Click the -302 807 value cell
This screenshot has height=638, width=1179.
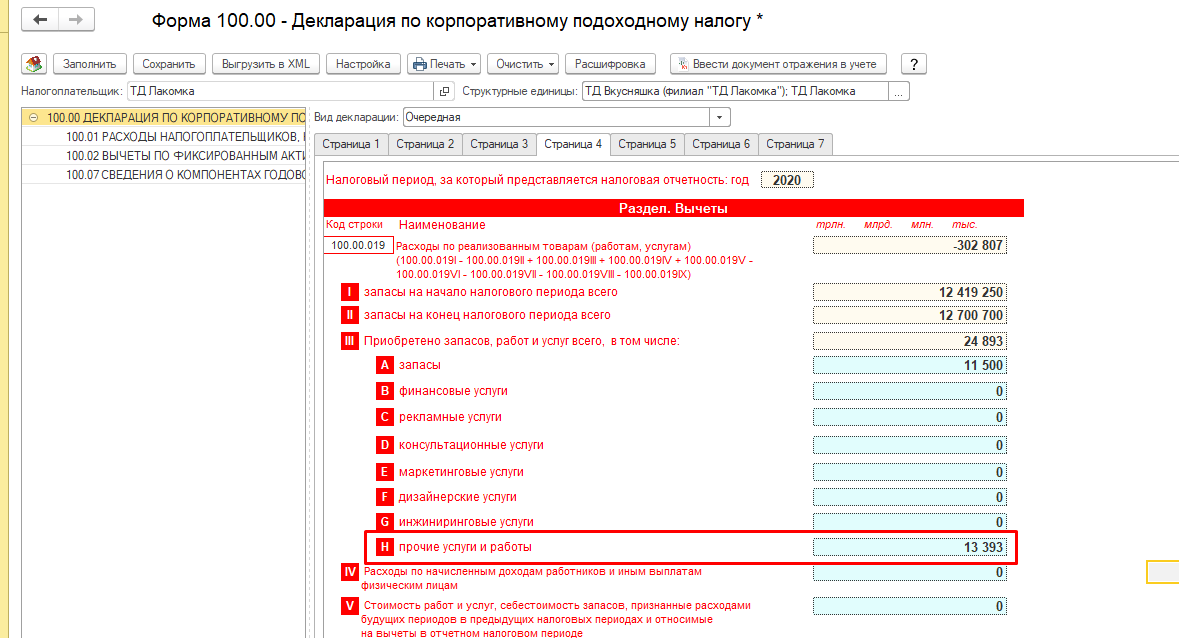point(910,245)
